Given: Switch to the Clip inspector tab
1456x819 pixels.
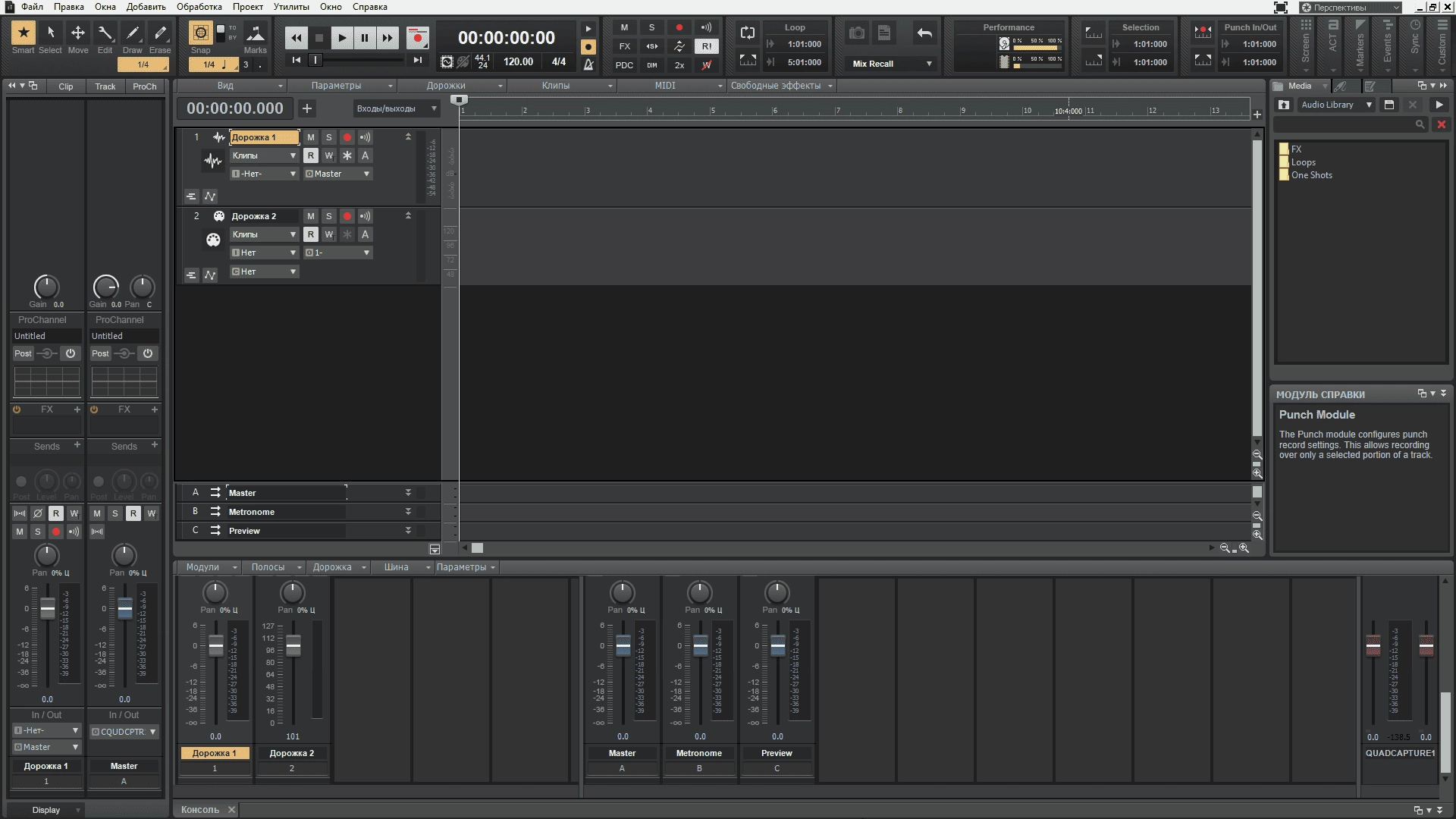Looking at the screenshot, I should point(66,86).
